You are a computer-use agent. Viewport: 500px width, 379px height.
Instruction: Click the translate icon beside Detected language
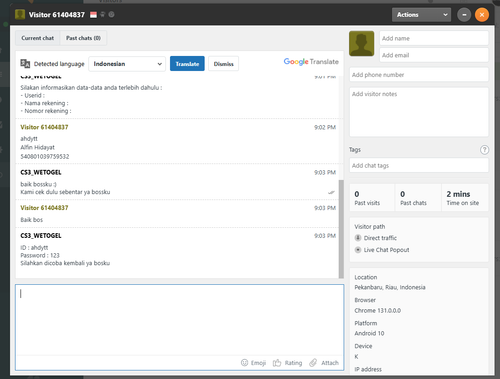coord(25,63)
